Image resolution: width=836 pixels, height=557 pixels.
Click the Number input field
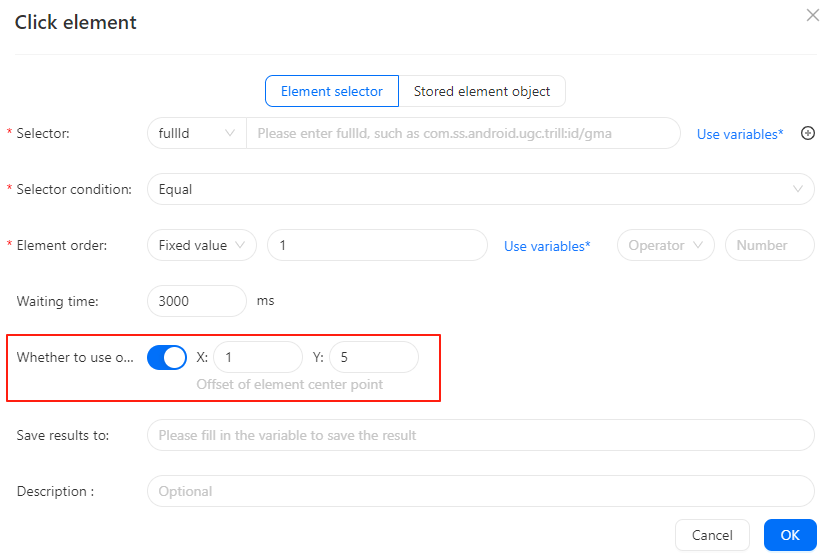point(769,245)
